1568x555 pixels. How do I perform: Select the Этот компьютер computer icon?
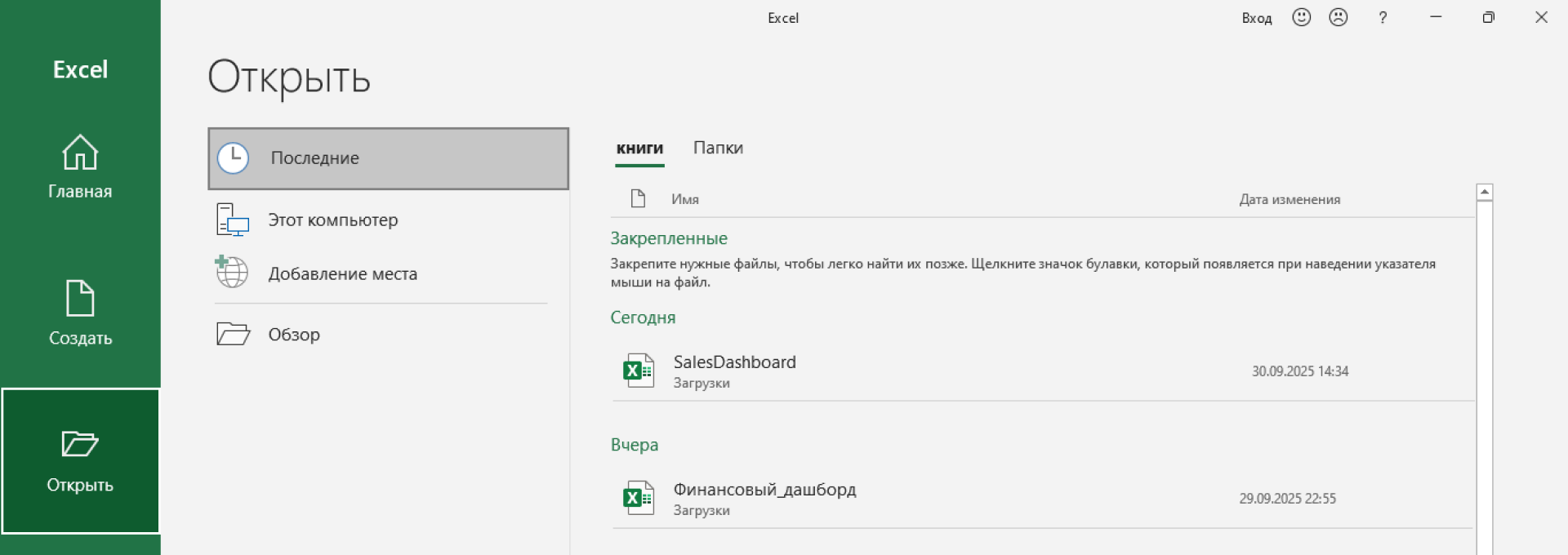(x=233, y=220)
